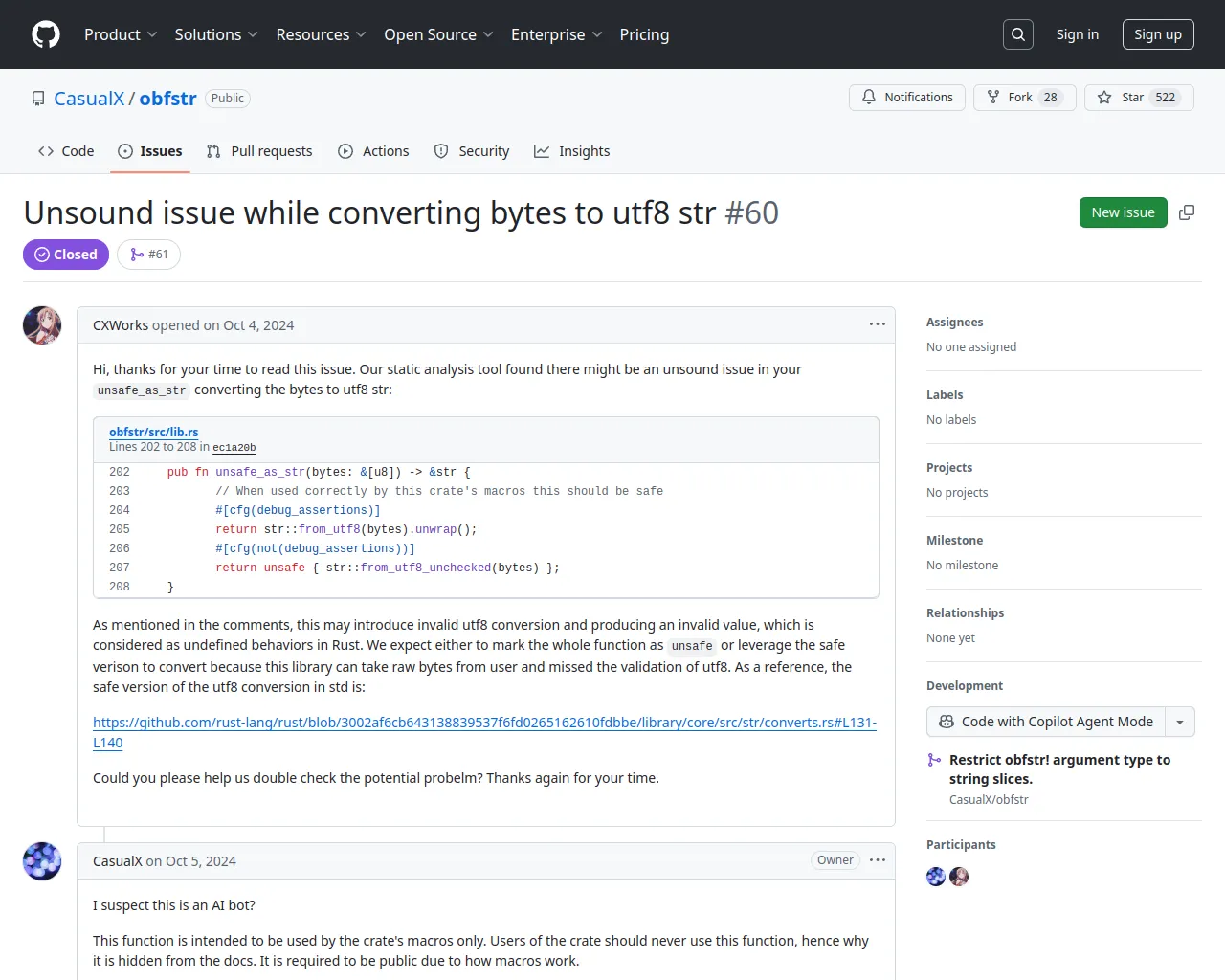Viewport: 1225px width, 980px height.
Task: Go to the Actions tab
Action: [x=373, y=151]
